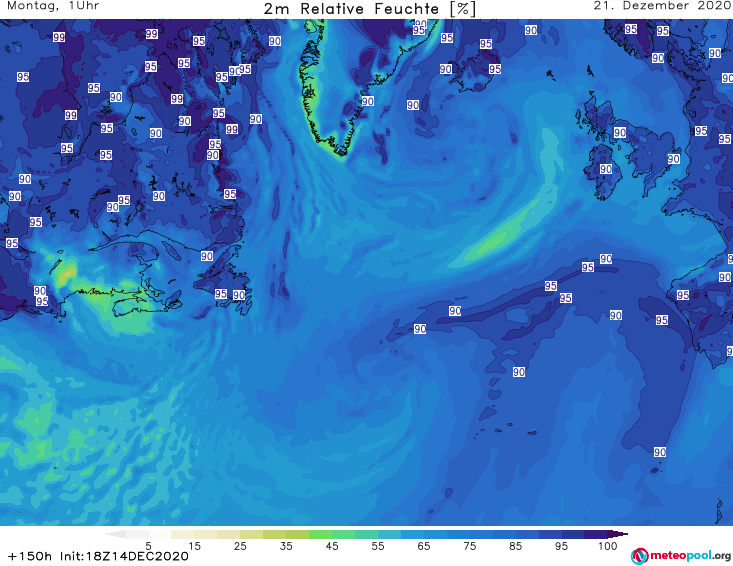The height and width of the screenshot is (566, 733).
Task: Select the map title "2m Relative Feuchte [%]"
Action: click(369, 9)
